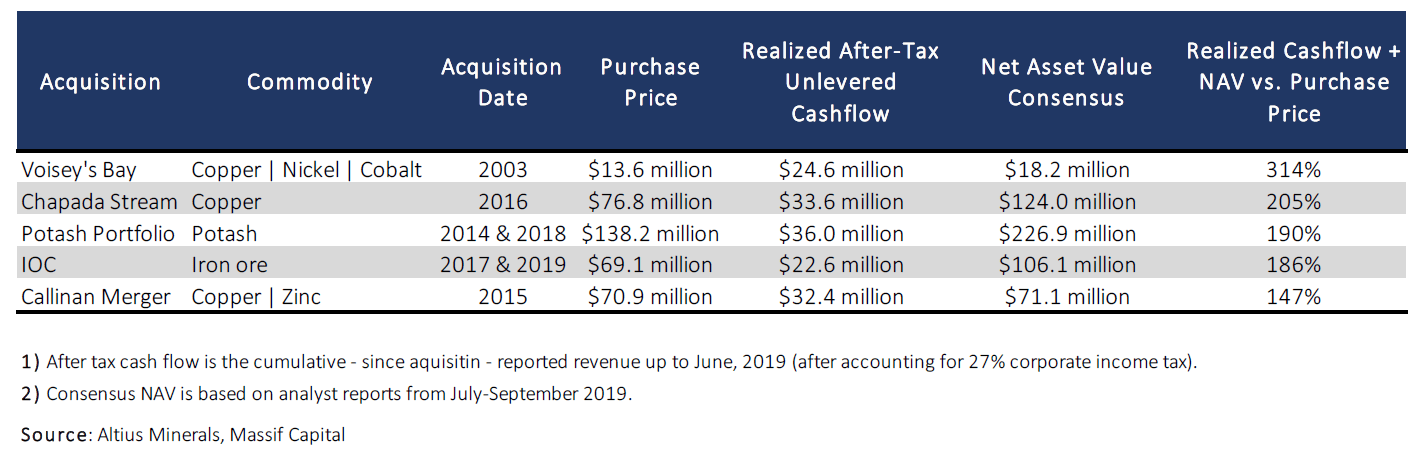This screenshot has height=454, width=1422.
Task: Select footnote 2 about Consensus NAV
Action: click(326, 393)
